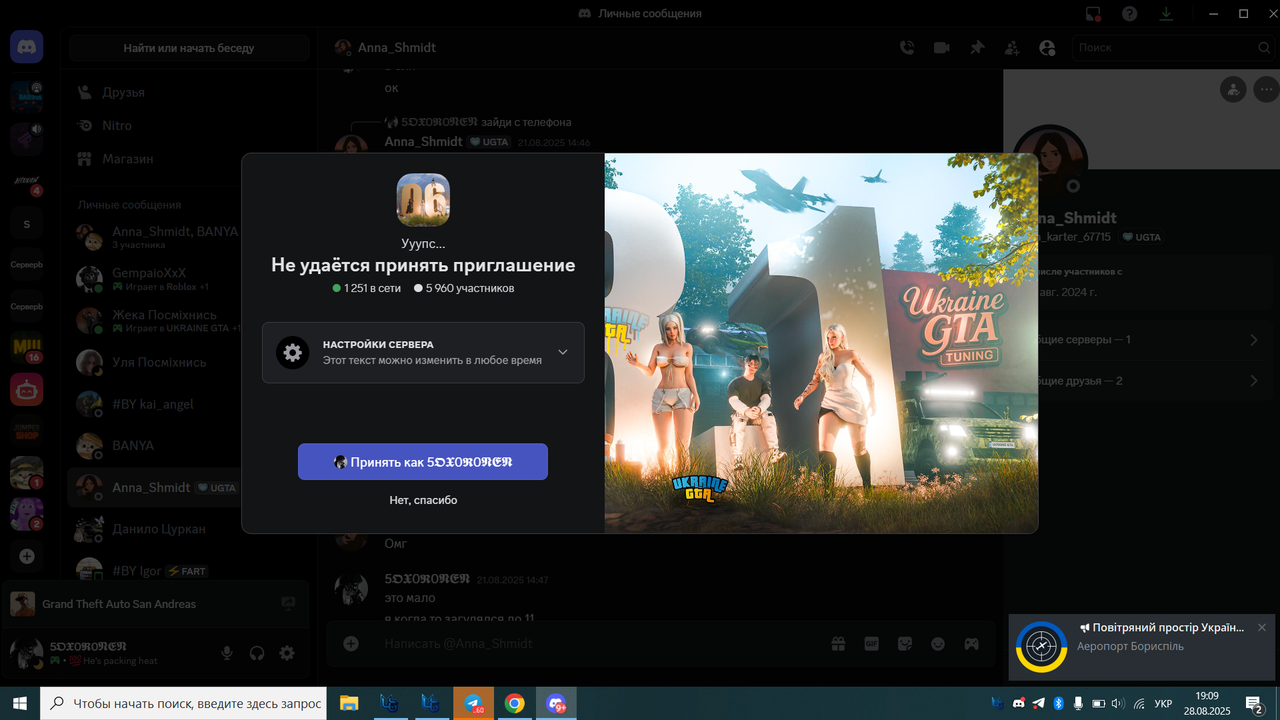Open the SHOP server icon
The width and height of the screenshot is (1280, 720).
pos(26,431)
